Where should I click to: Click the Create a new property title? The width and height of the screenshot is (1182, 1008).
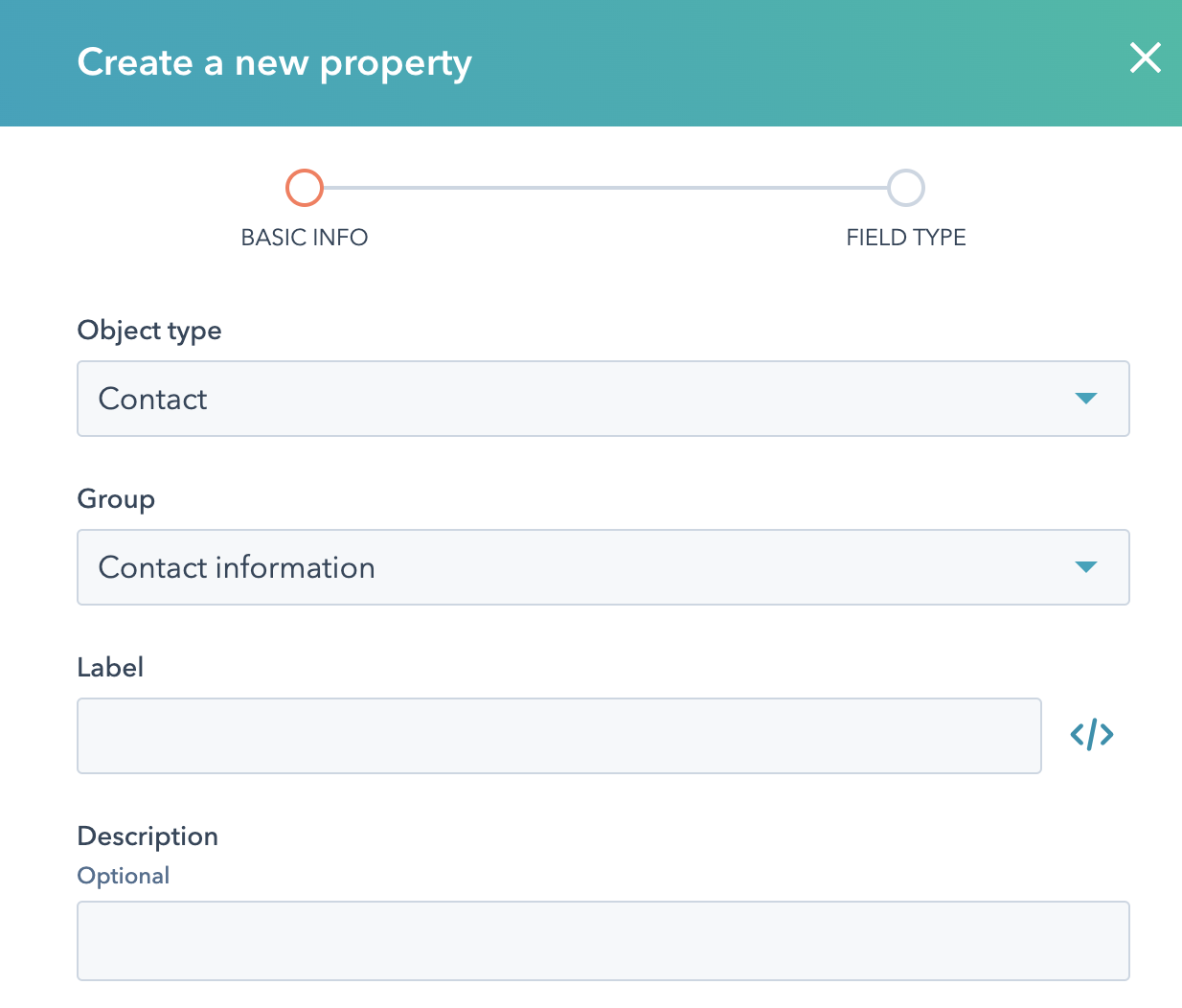275,61
